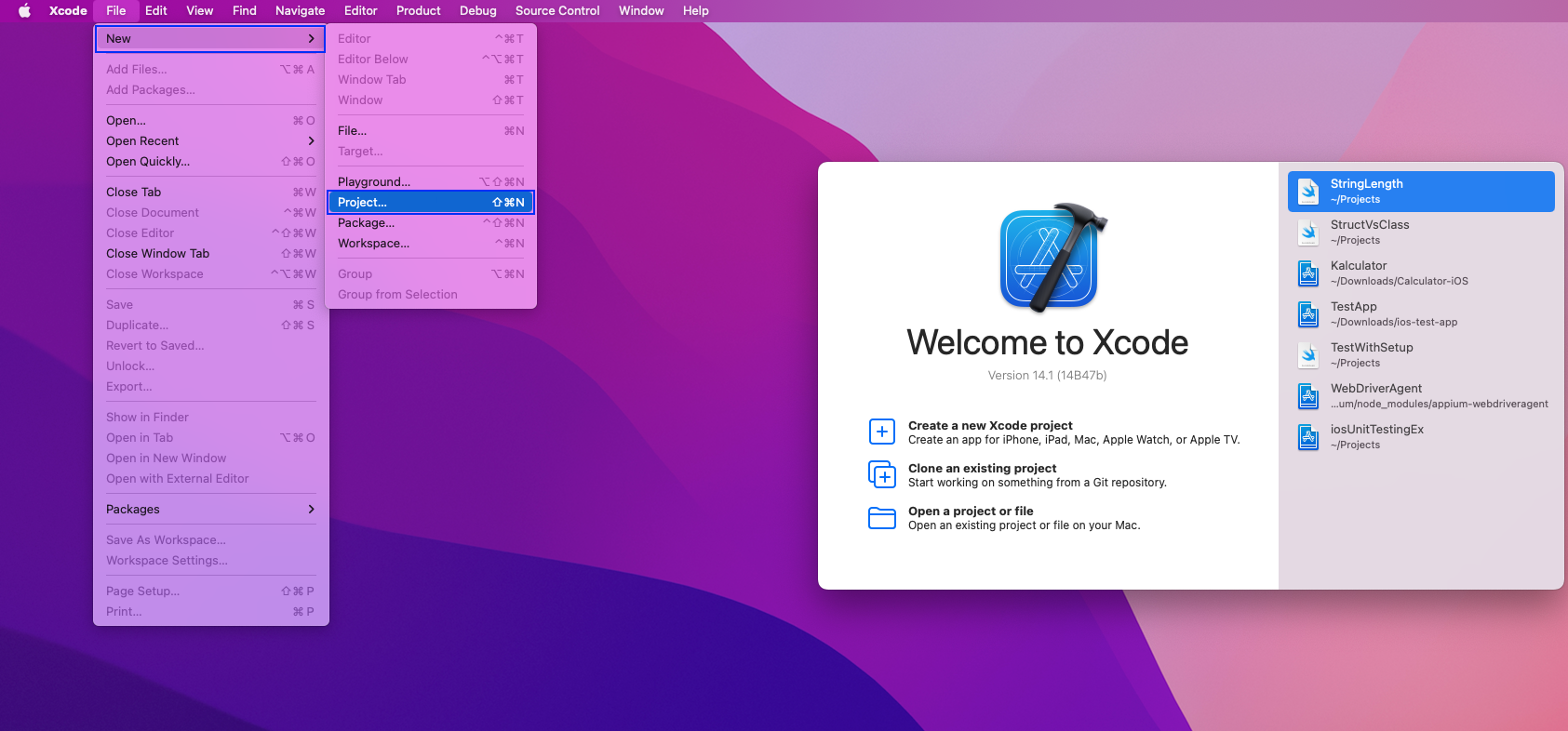The image size is (1568, 731).
Task: Click the TestWithSetup Swift file icon
Action: (1308, 355)
